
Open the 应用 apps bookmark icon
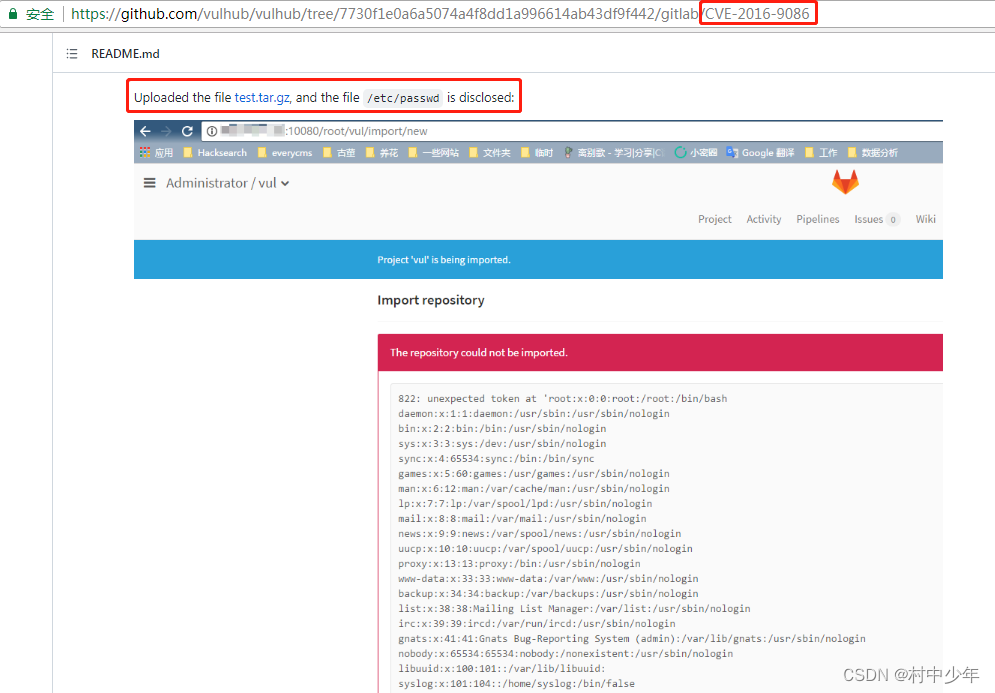tap(156, 152)
